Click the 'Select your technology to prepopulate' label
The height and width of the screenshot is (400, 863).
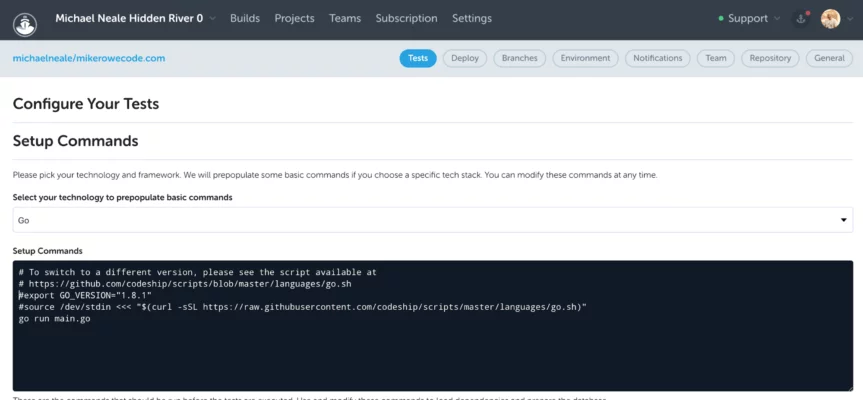(122, 198)
